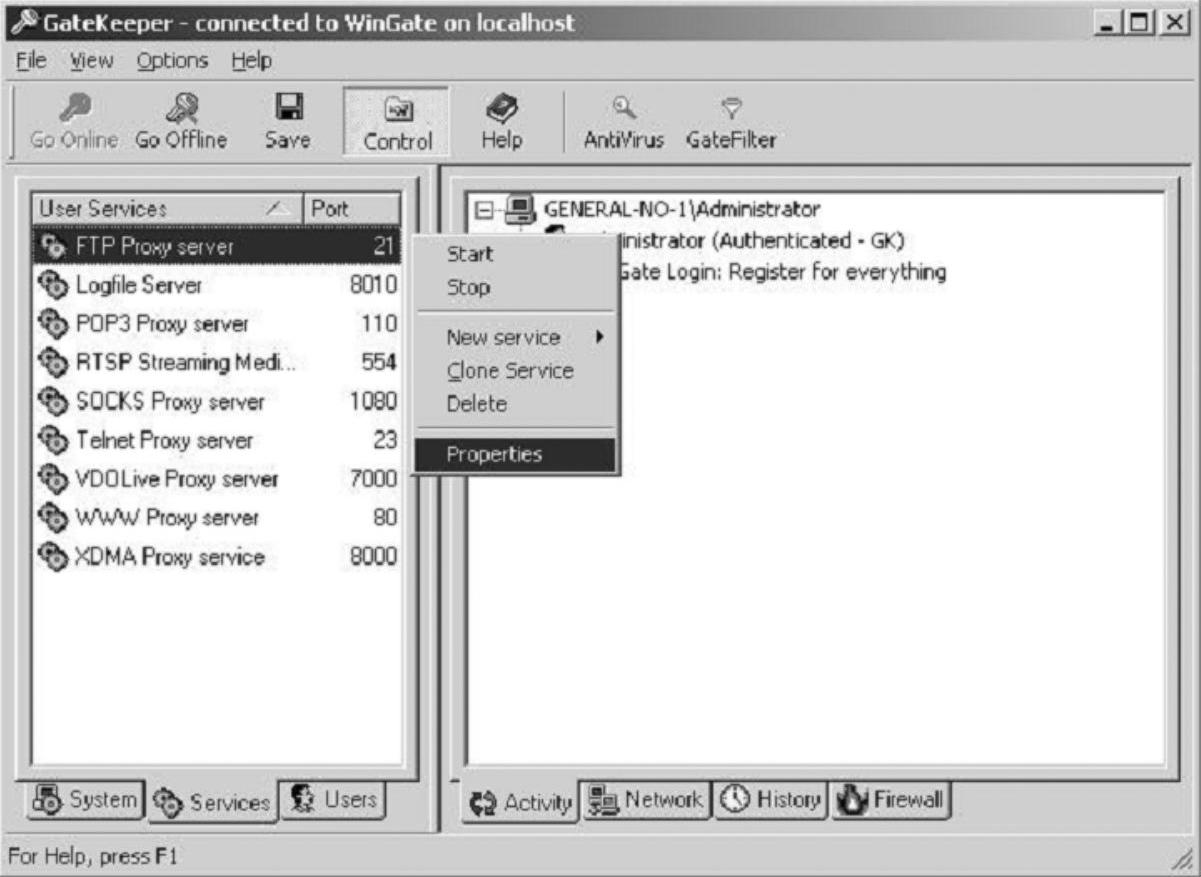Viewport: 1201px width, 877px height.
Task: Open the AntiVirus toolbar icon
Action: coord(624,108)
